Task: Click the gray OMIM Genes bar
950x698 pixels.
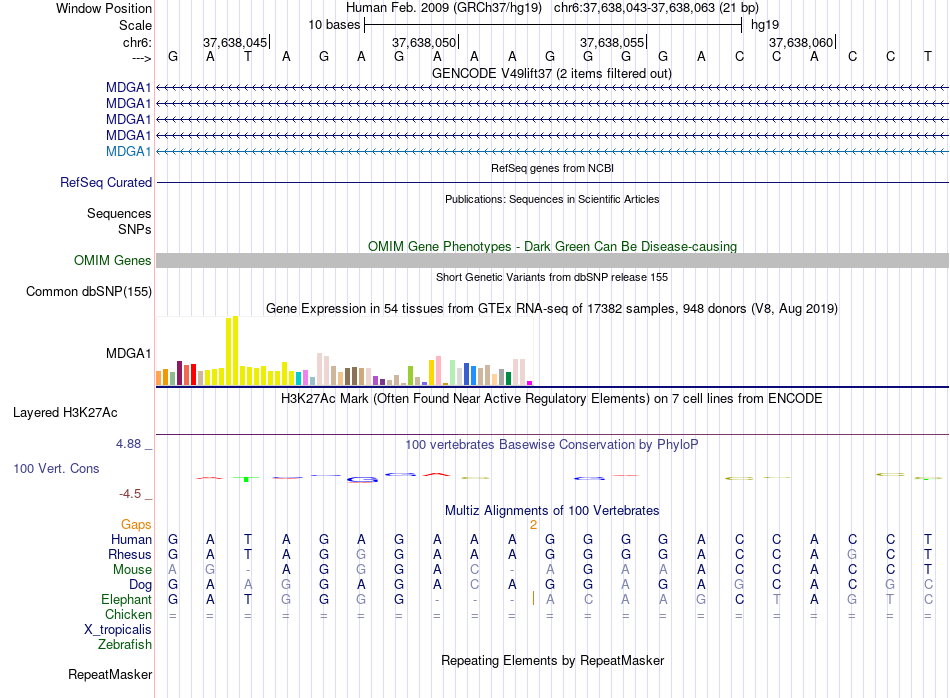Action: click(x=552, y=261)
